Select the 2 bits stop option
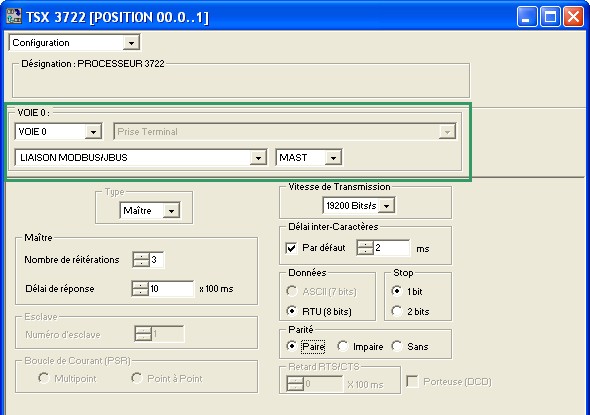The width and height of the screenshot is (590, 415). (x=397, y=311)
